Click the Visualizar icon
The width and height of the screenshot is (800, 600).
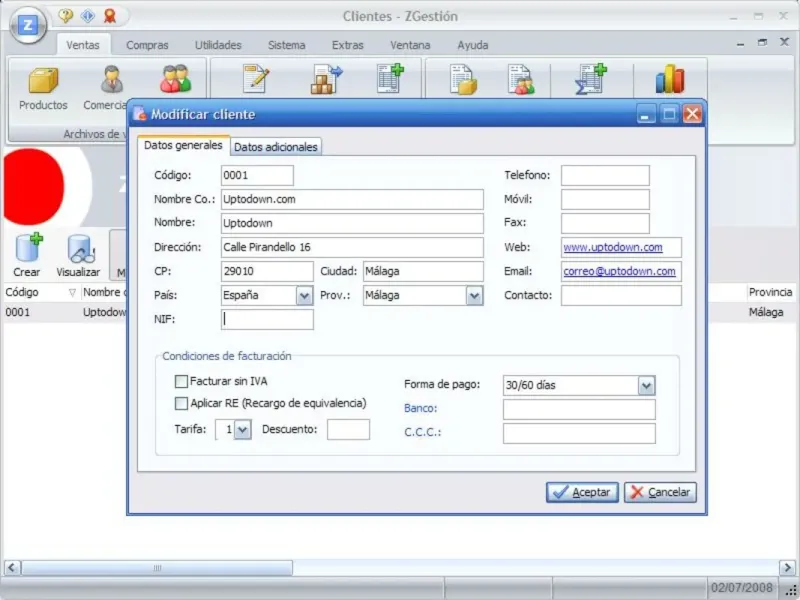[x=81, y=249]
